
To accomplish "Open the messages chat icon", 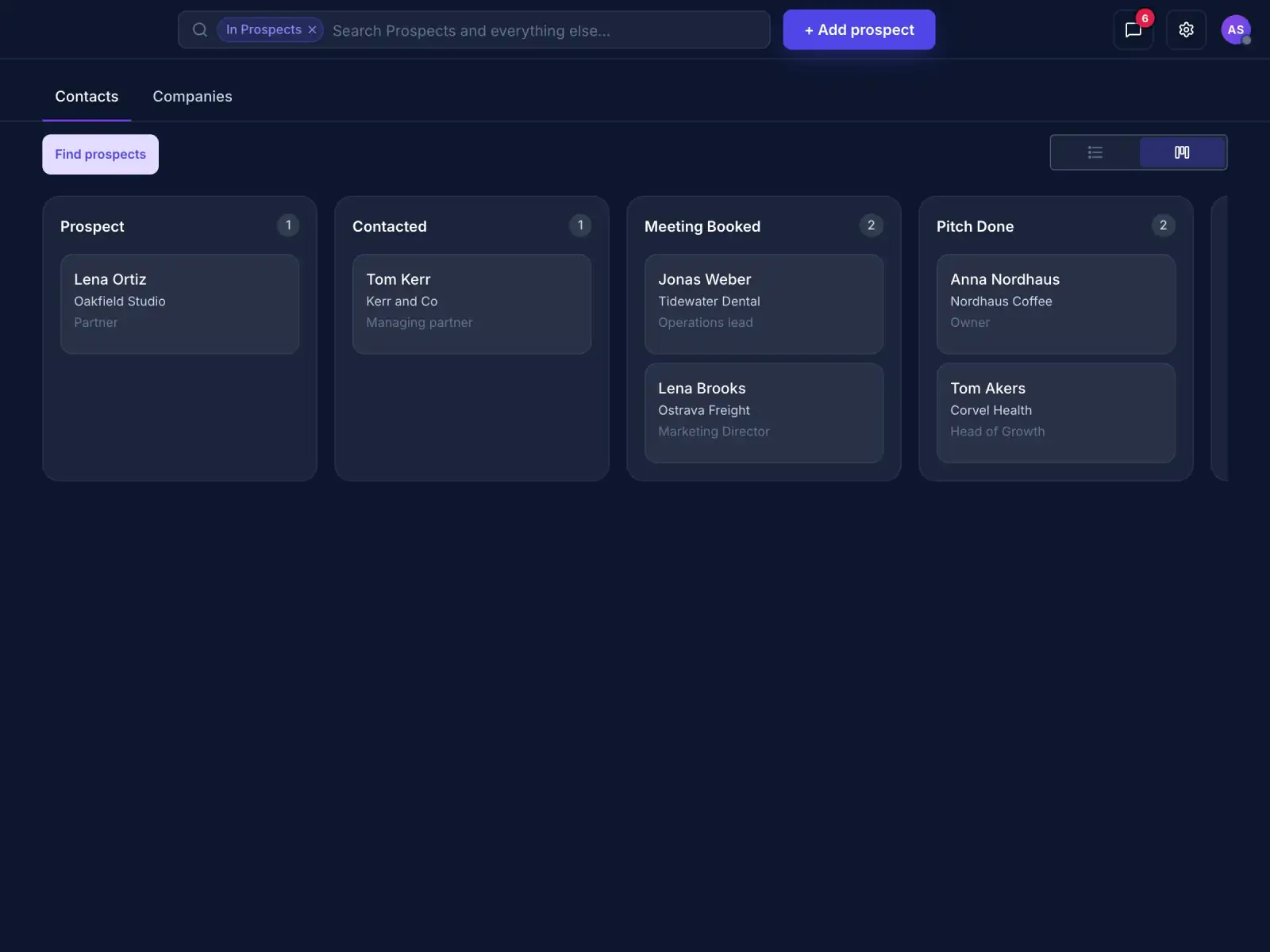I will tap(1133, 30).
